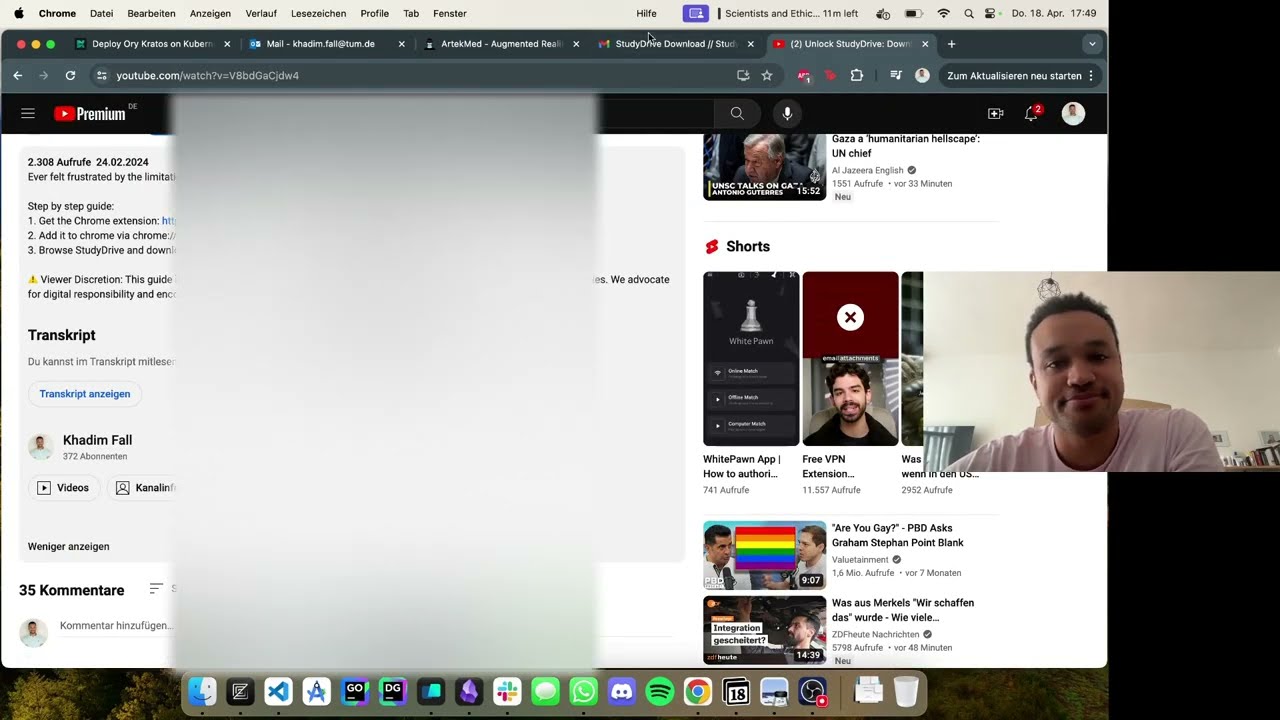
Task: Open the YouTube hamburger guide menu
Action: point(28,114)
